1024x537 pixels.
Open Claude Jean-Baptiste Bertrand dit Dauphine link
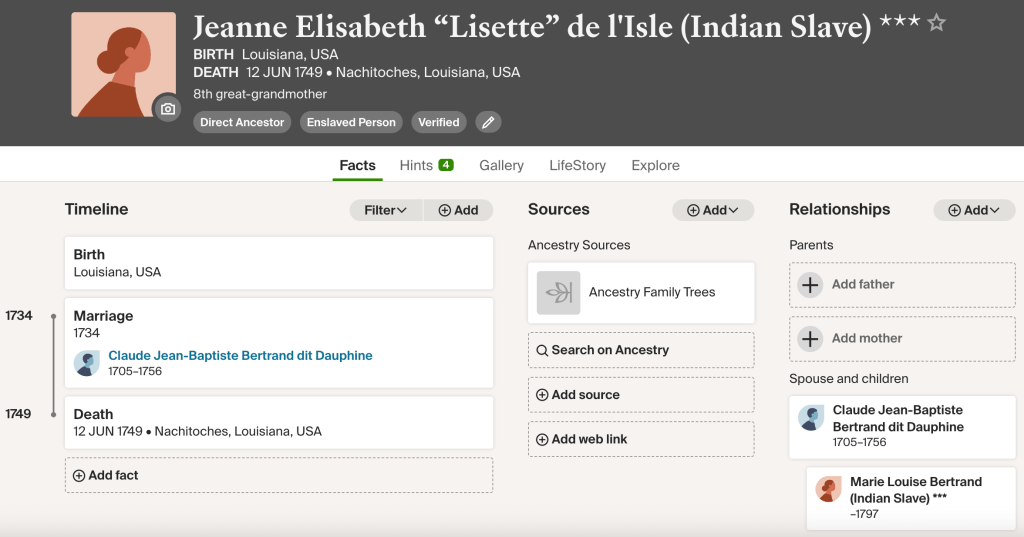(240, 355)
